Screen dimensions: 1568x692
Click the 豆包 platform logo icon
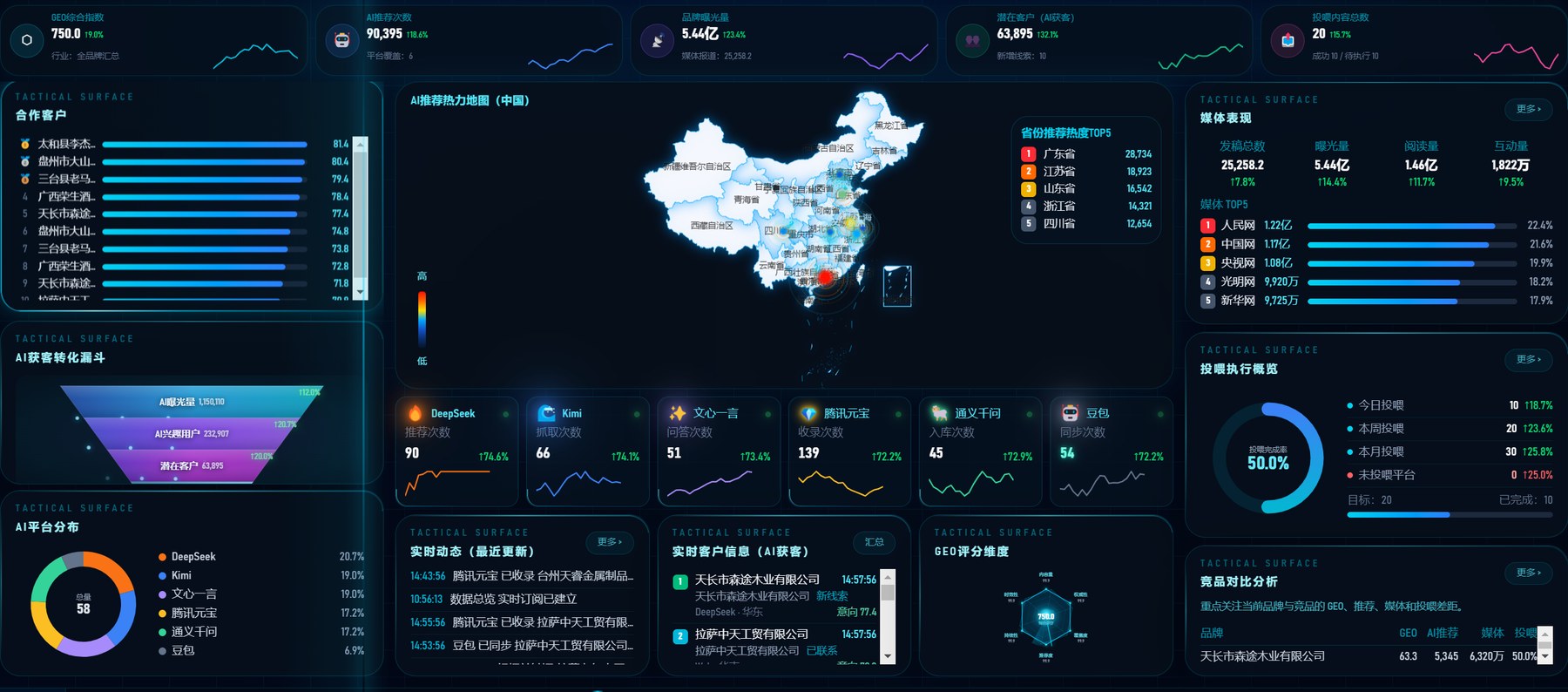(x=1071, y=413)
